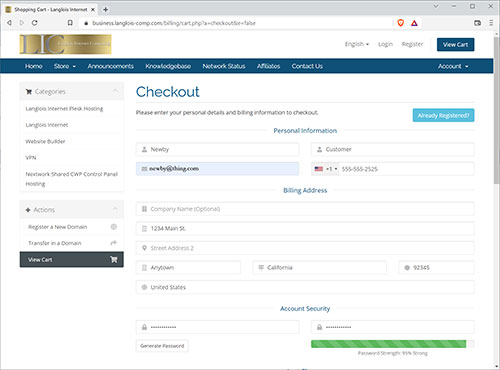Click the Already Registered? button

coord(443,115)
